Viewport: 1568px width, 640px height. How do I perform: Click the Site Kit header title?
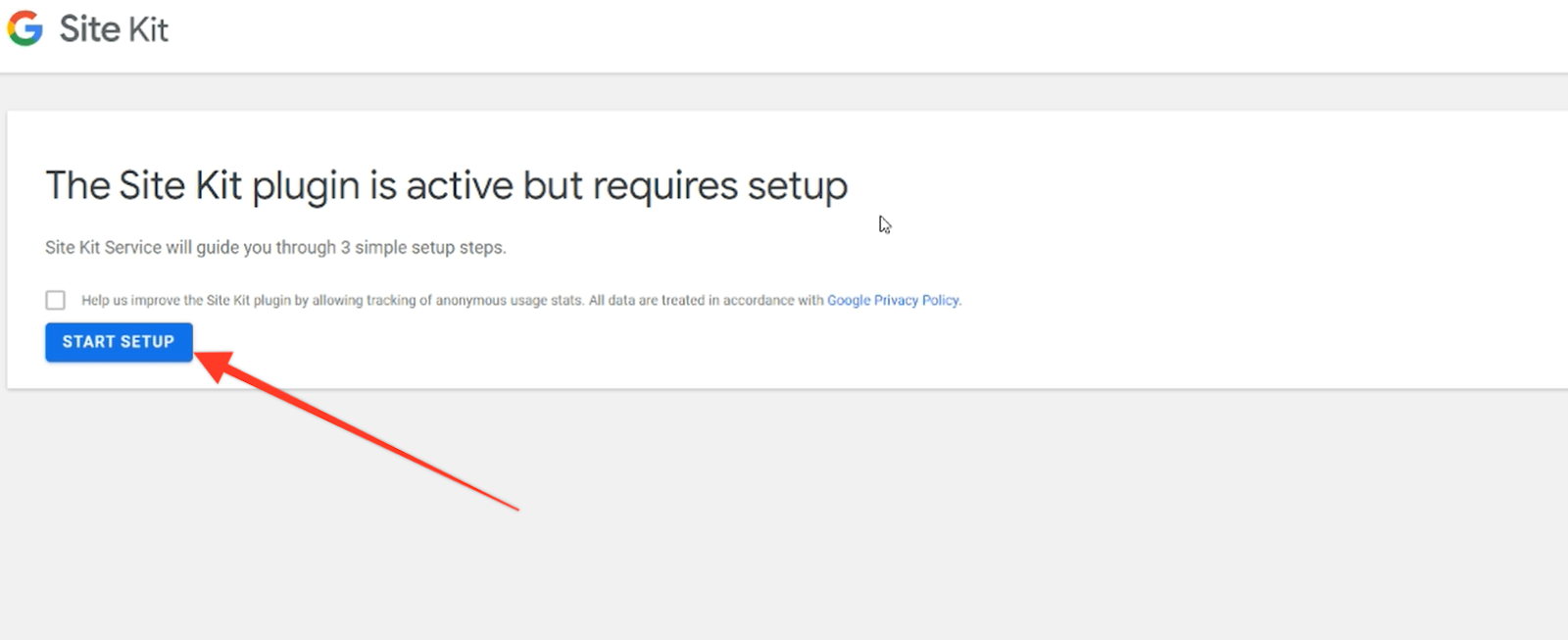pos(114,29)
